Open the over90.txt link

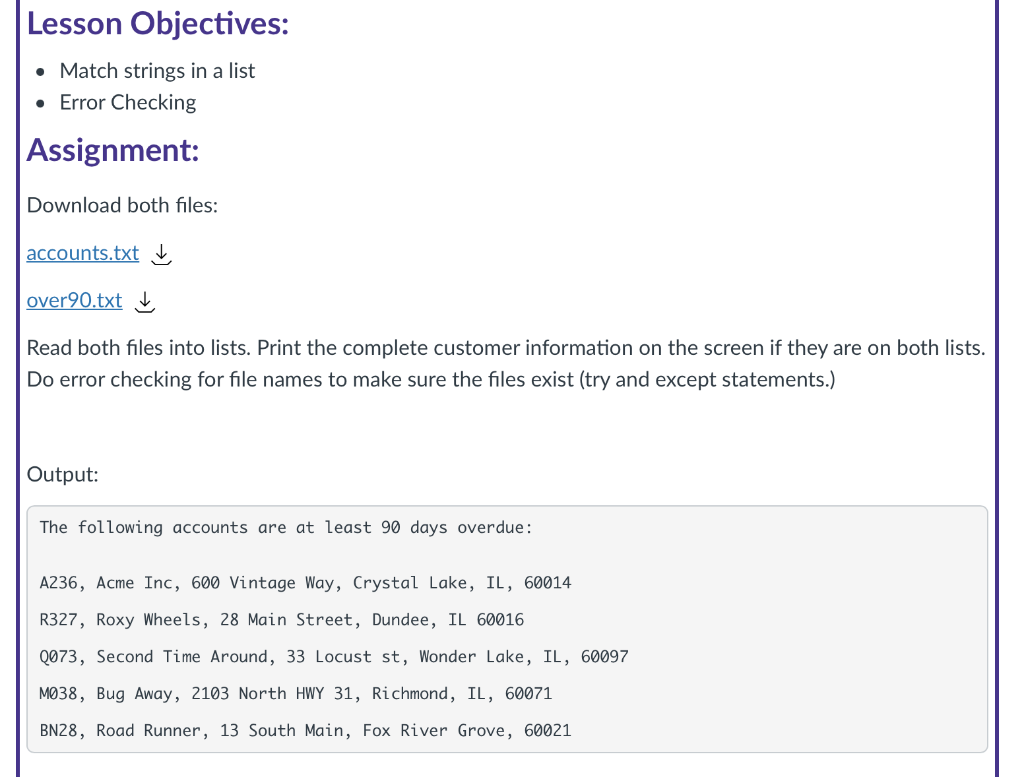point(74,300)
